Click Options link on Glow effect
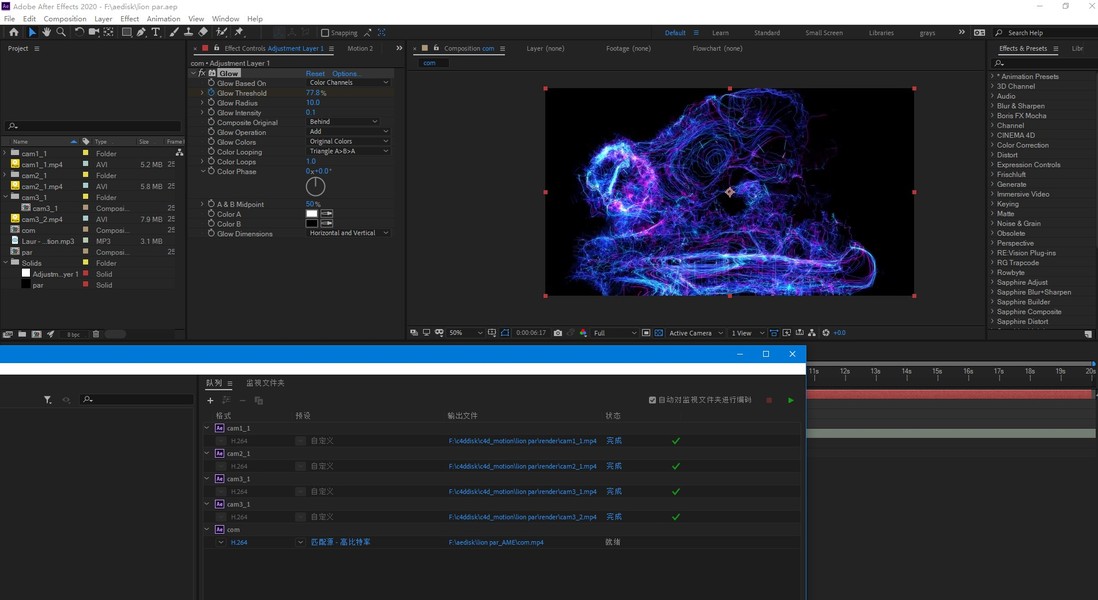The height and width of the screenshot is (600, 1098). [x=346, y=74]
